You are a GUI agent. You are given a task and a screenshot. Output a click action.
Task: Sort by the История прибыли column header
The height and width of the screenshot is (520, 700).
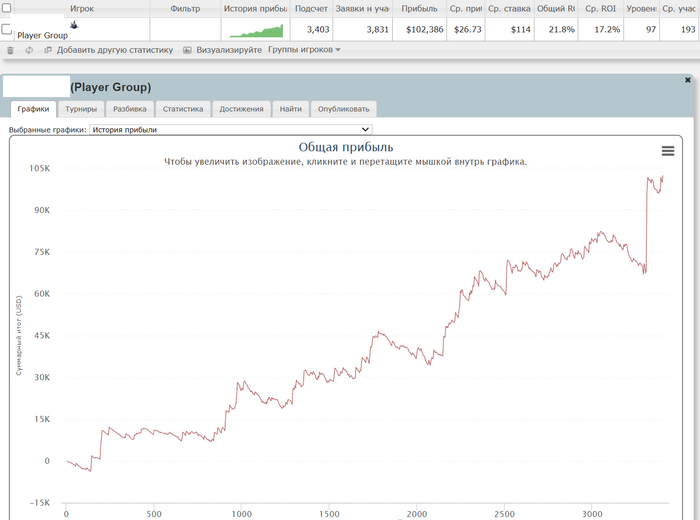click(255, 8)
